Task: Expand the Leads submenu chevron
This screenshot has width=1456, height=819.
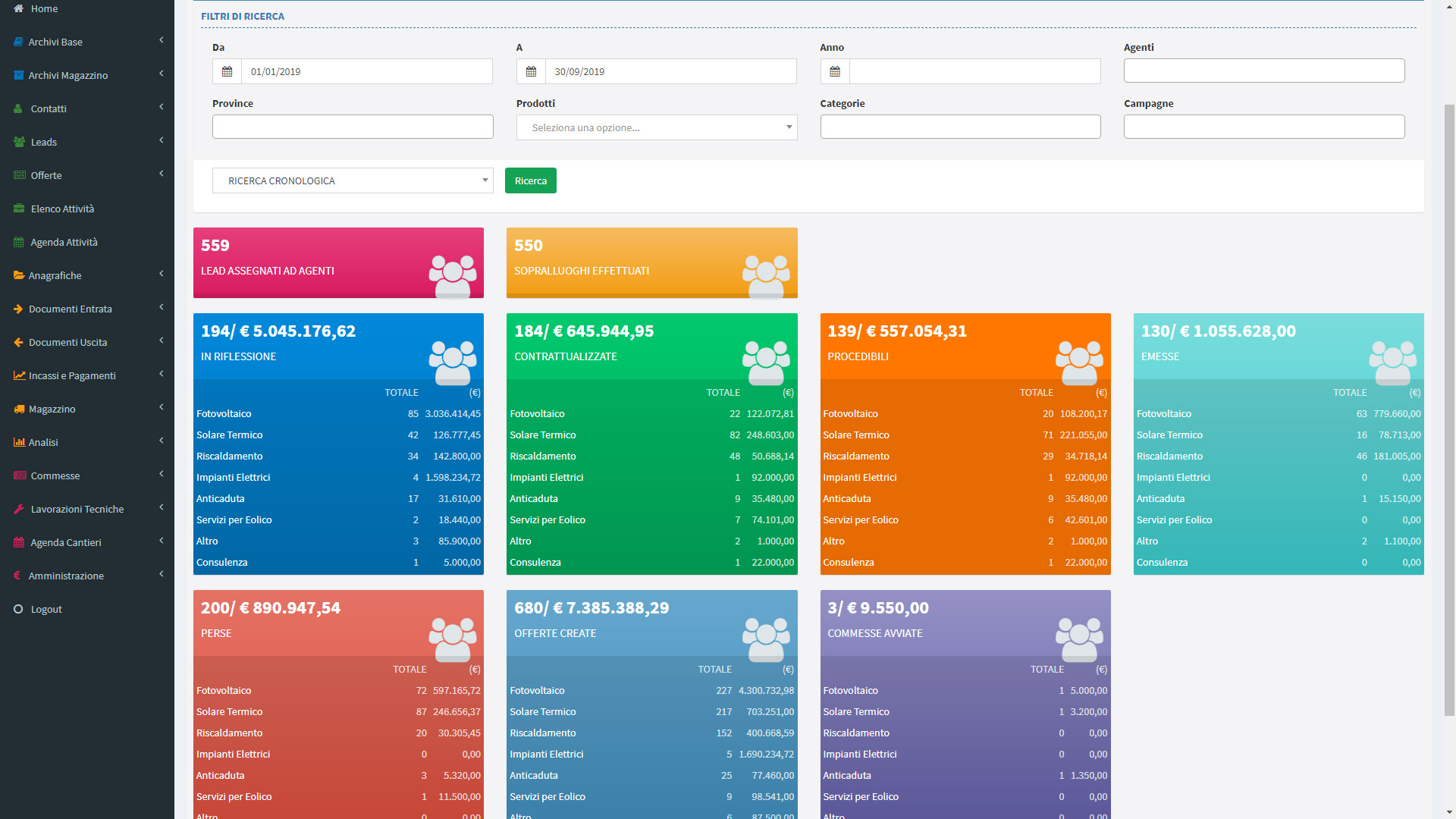Action: tap(162, 141)
